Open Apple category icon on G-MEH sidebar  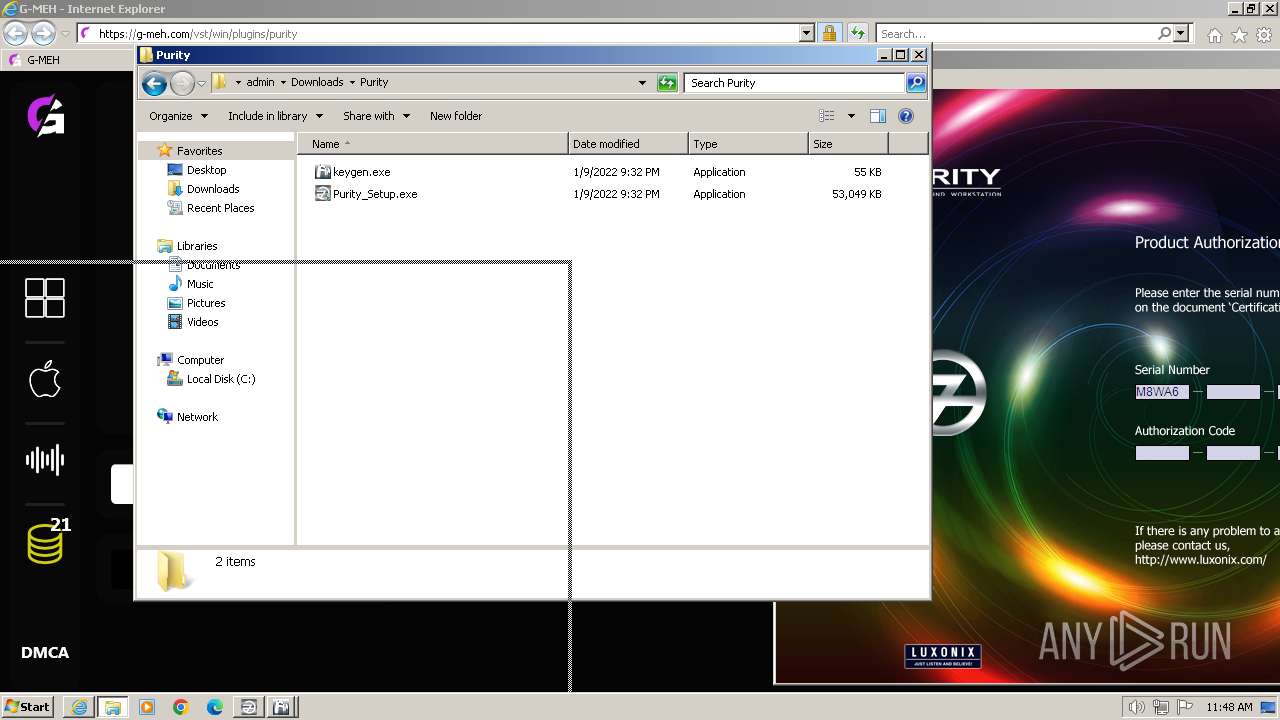45,379
